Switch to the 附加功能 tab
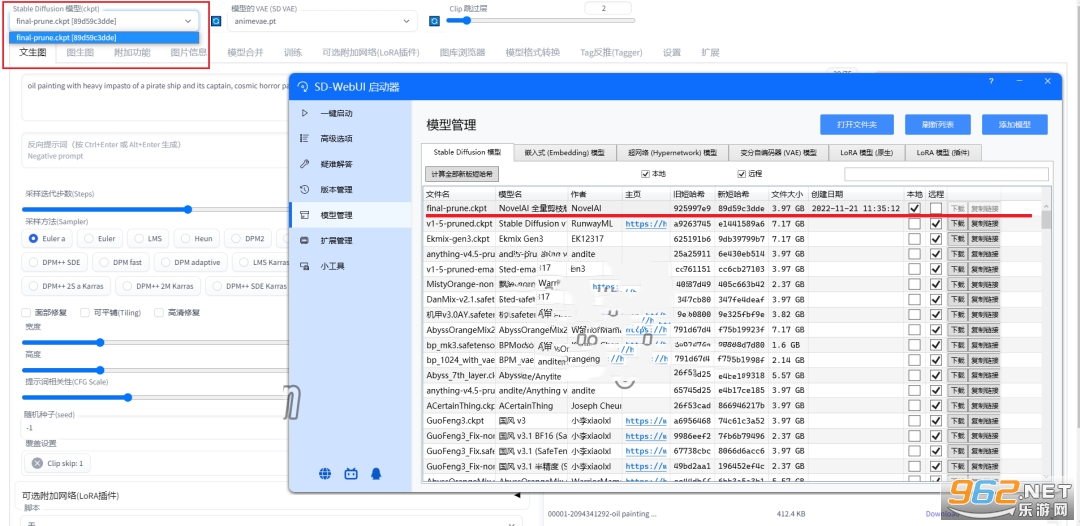Image resolution: width=1080 pixels, height=526 pixels. (x=132, y=52)
